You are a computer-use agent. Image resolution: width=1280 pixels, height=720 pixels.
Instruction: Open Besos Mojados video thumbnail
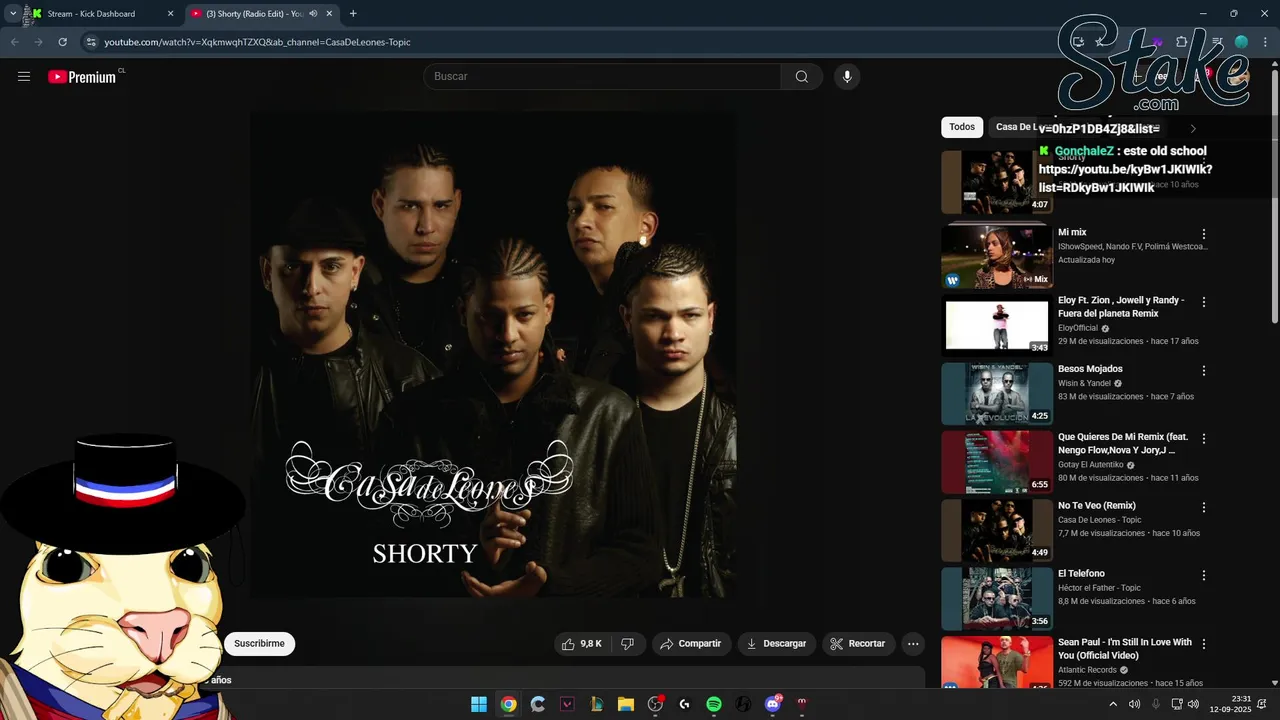pos(997,394)
